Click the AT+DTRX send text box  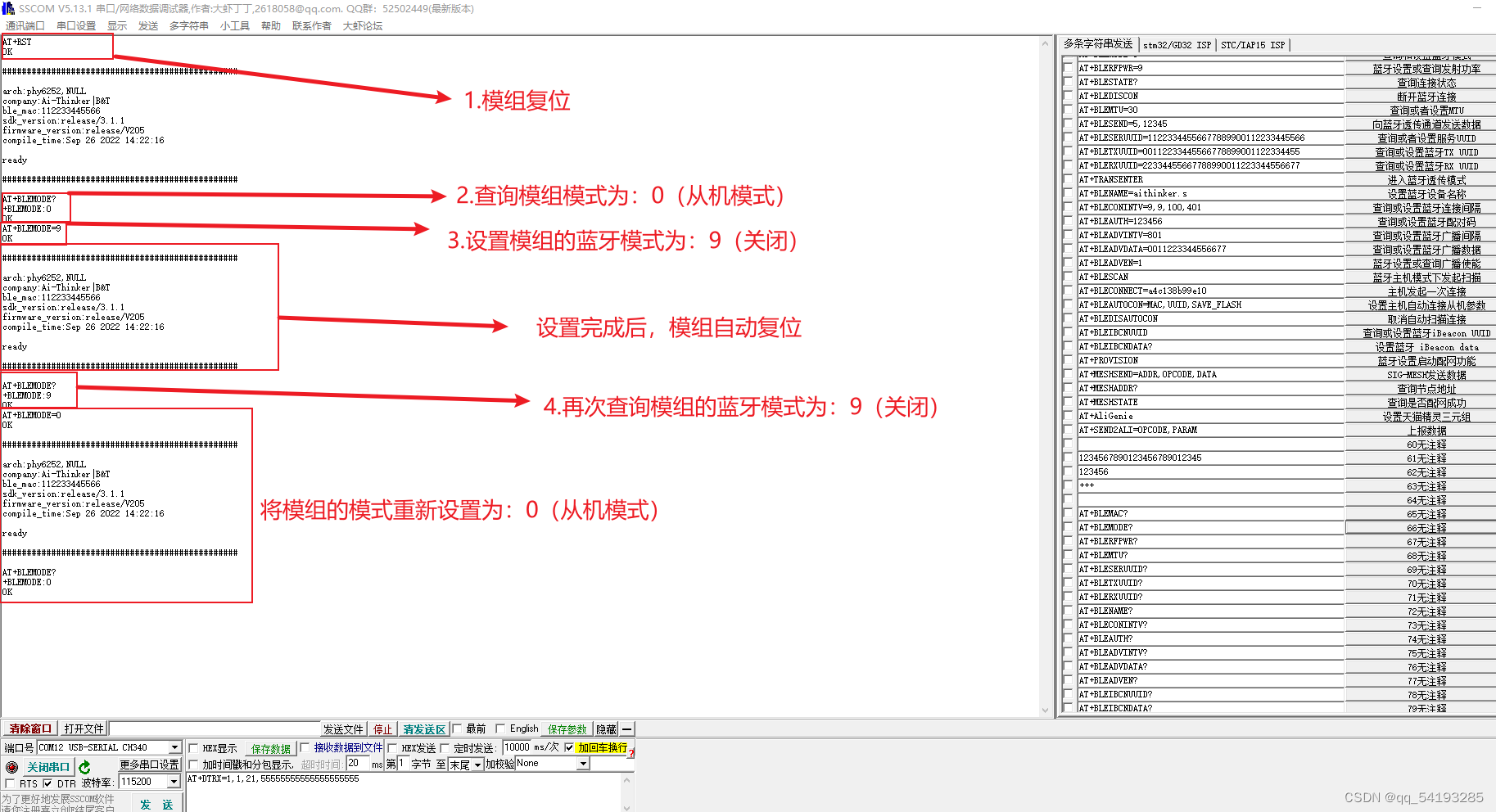[x=404, y=792]
